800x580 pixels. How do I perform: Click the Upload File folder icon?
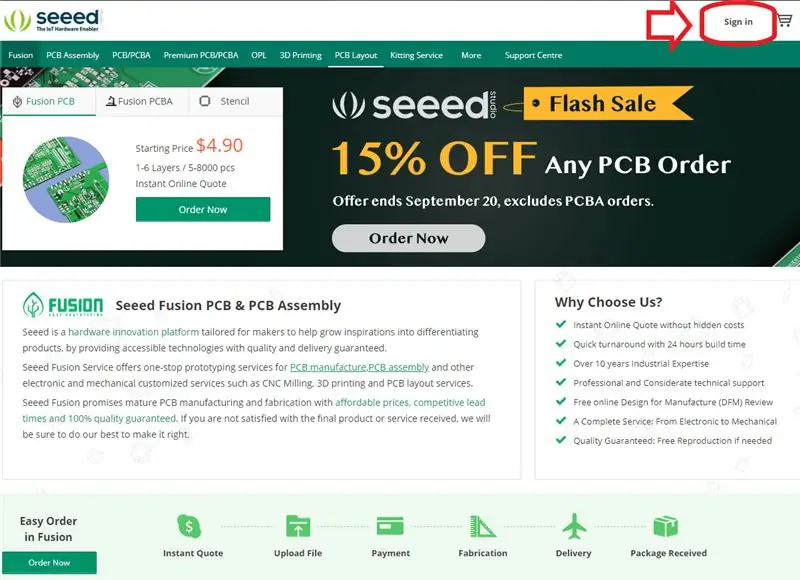coord(298,526)
